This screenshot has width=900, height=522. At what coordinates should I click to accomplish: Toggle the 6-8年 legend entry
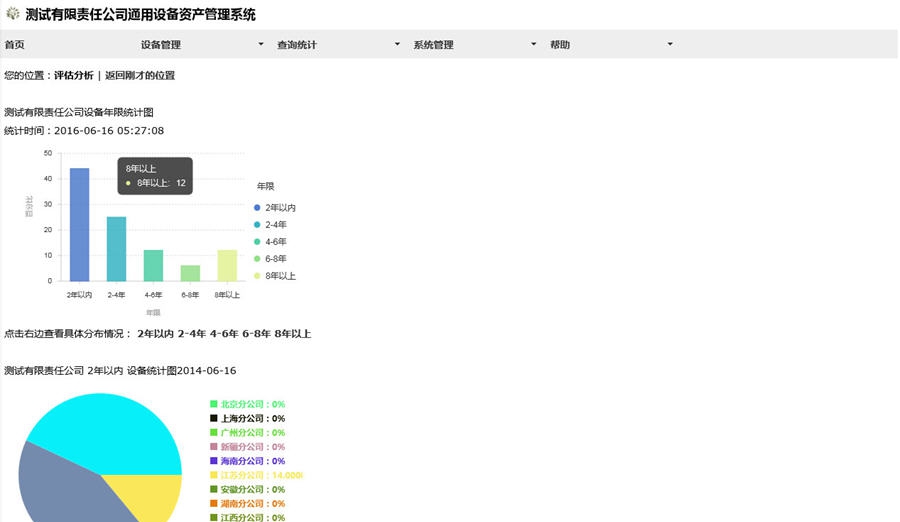point(270,258)
